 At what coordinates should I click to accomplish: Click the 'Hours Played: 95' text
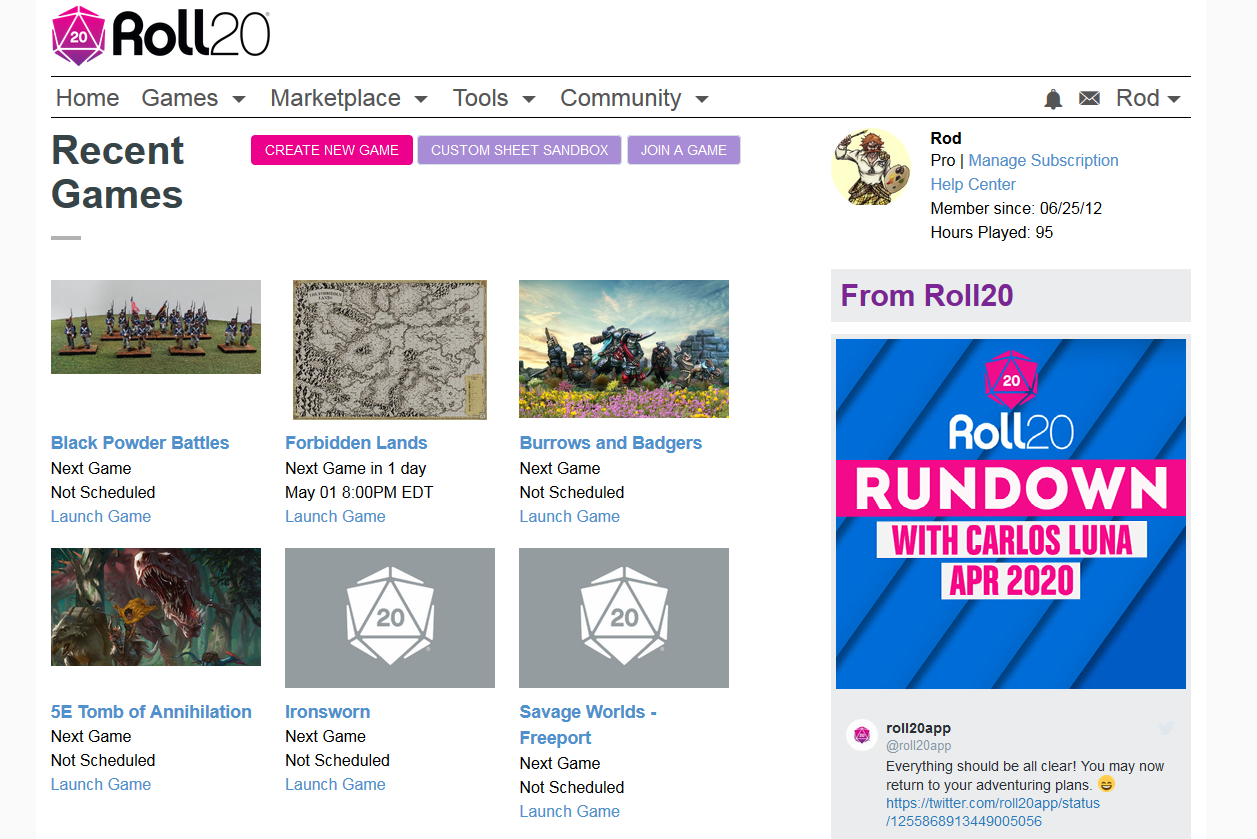[991, 232]
